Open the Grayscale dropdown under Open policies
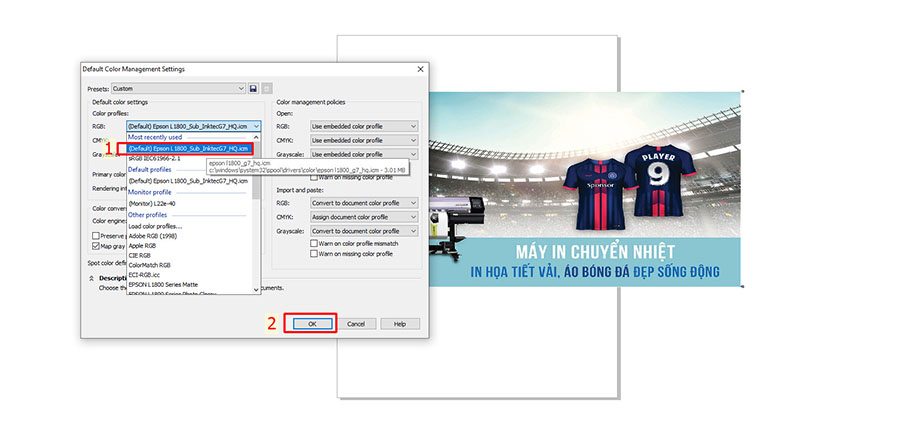Viewport: 900px width, 425px height. point(364,154)
